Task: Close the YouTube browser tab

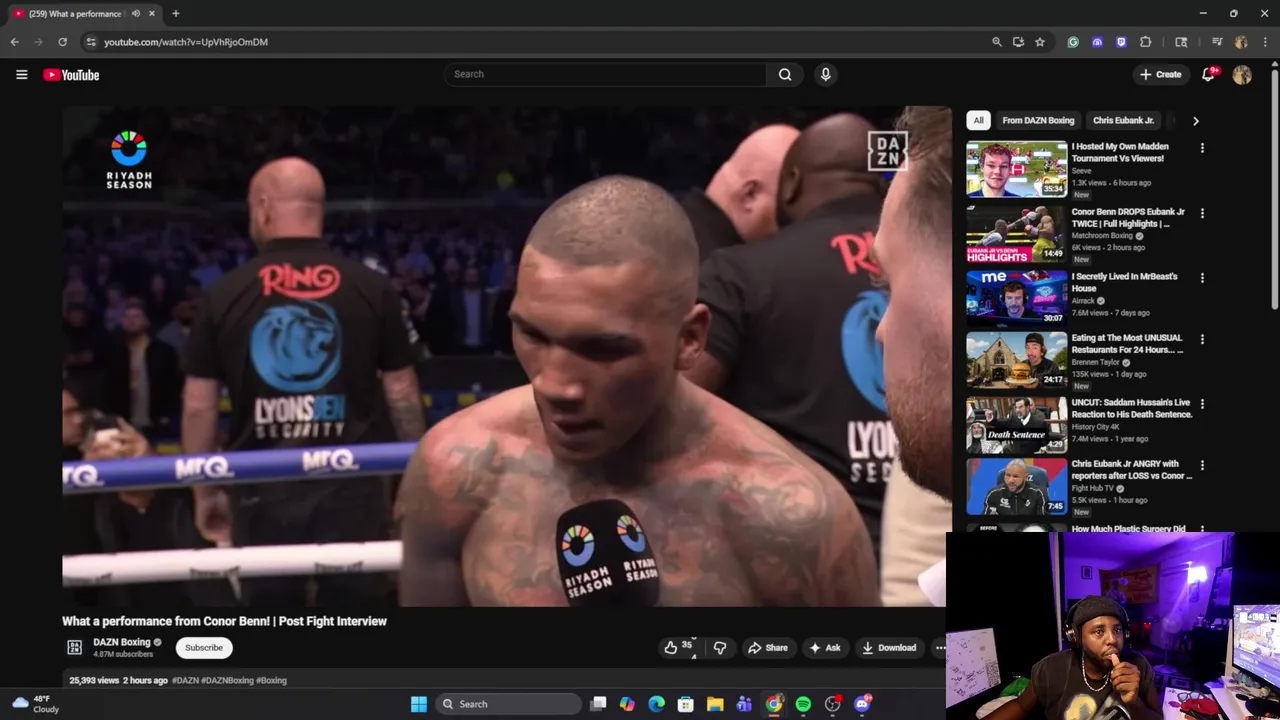Action: coord(153,14)
